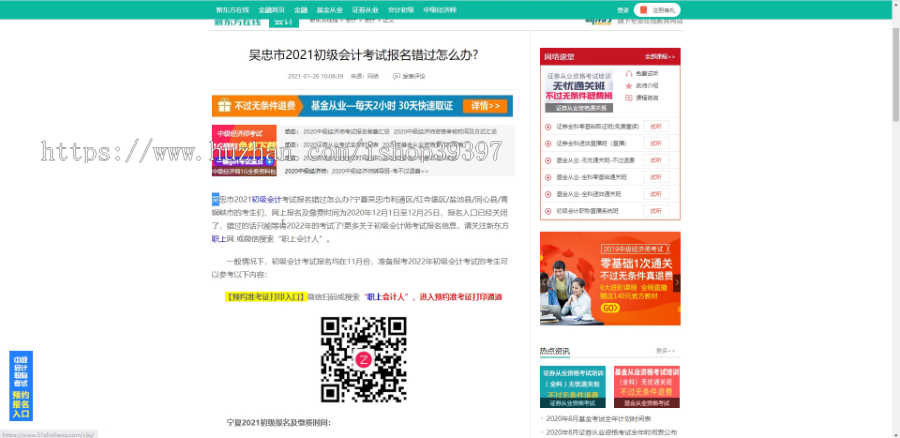Image resolution: width=900 pixels, height=438 pixels.
Task: Click the floating 中级会计职称考试 预约报名入口 banner
Action: pyautogui.click(x=21, y=386)
